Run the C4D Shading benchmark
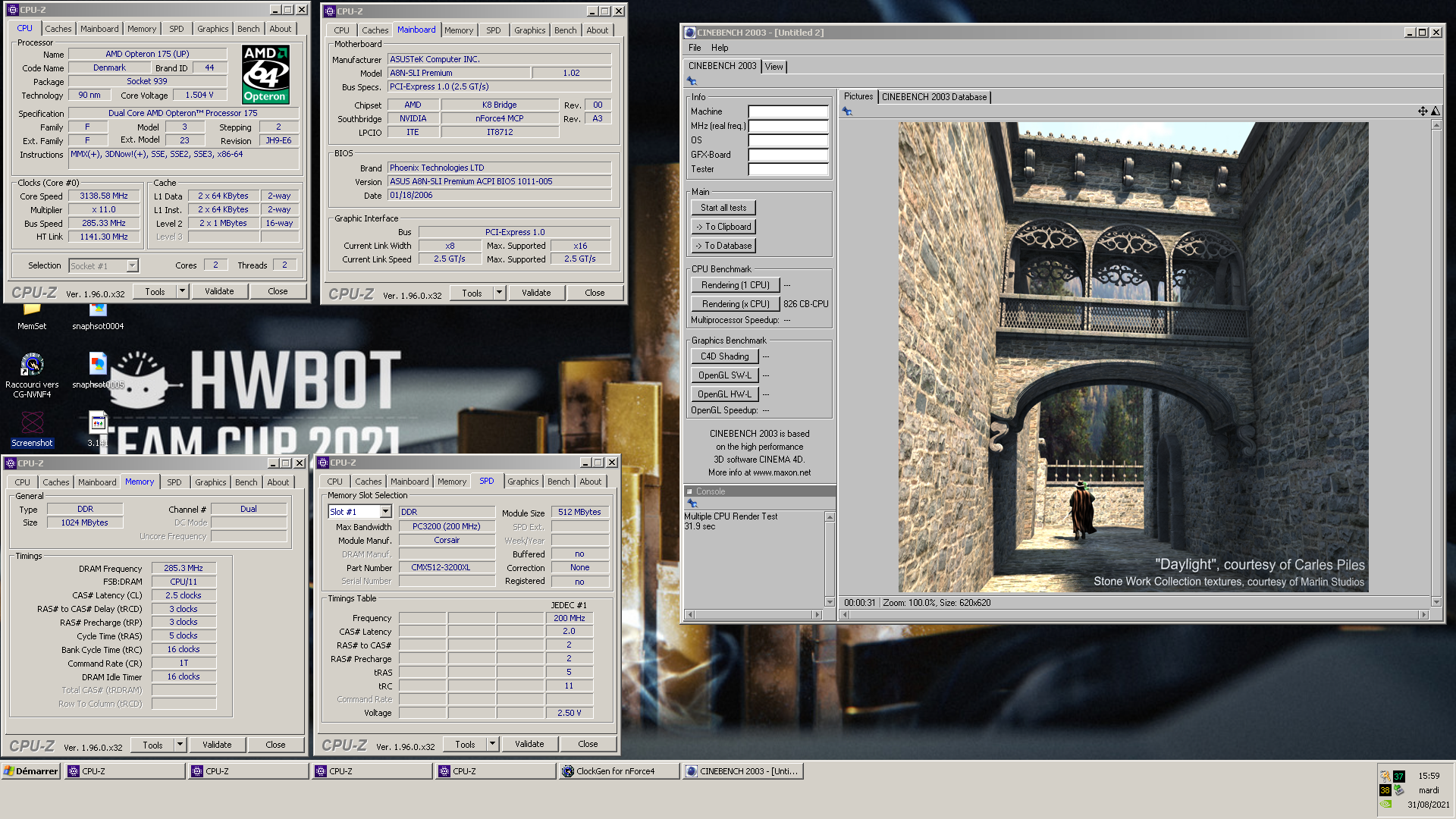This screenshot has height=819, width=1456. [x=724, y=356]
